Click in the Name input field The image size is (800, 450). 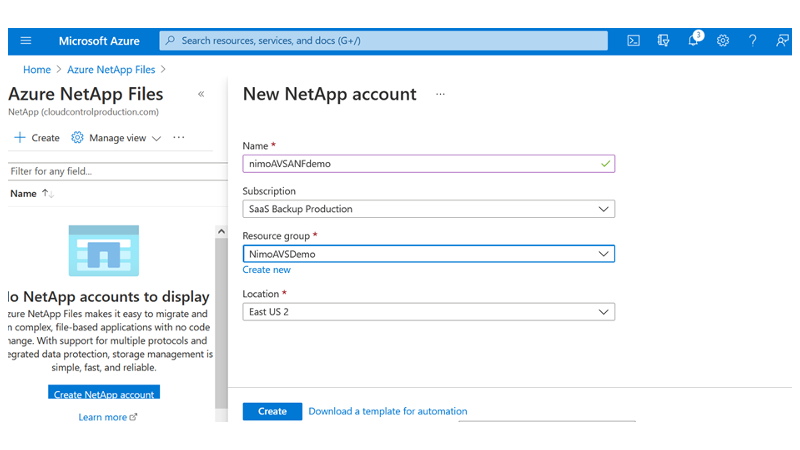420,163
